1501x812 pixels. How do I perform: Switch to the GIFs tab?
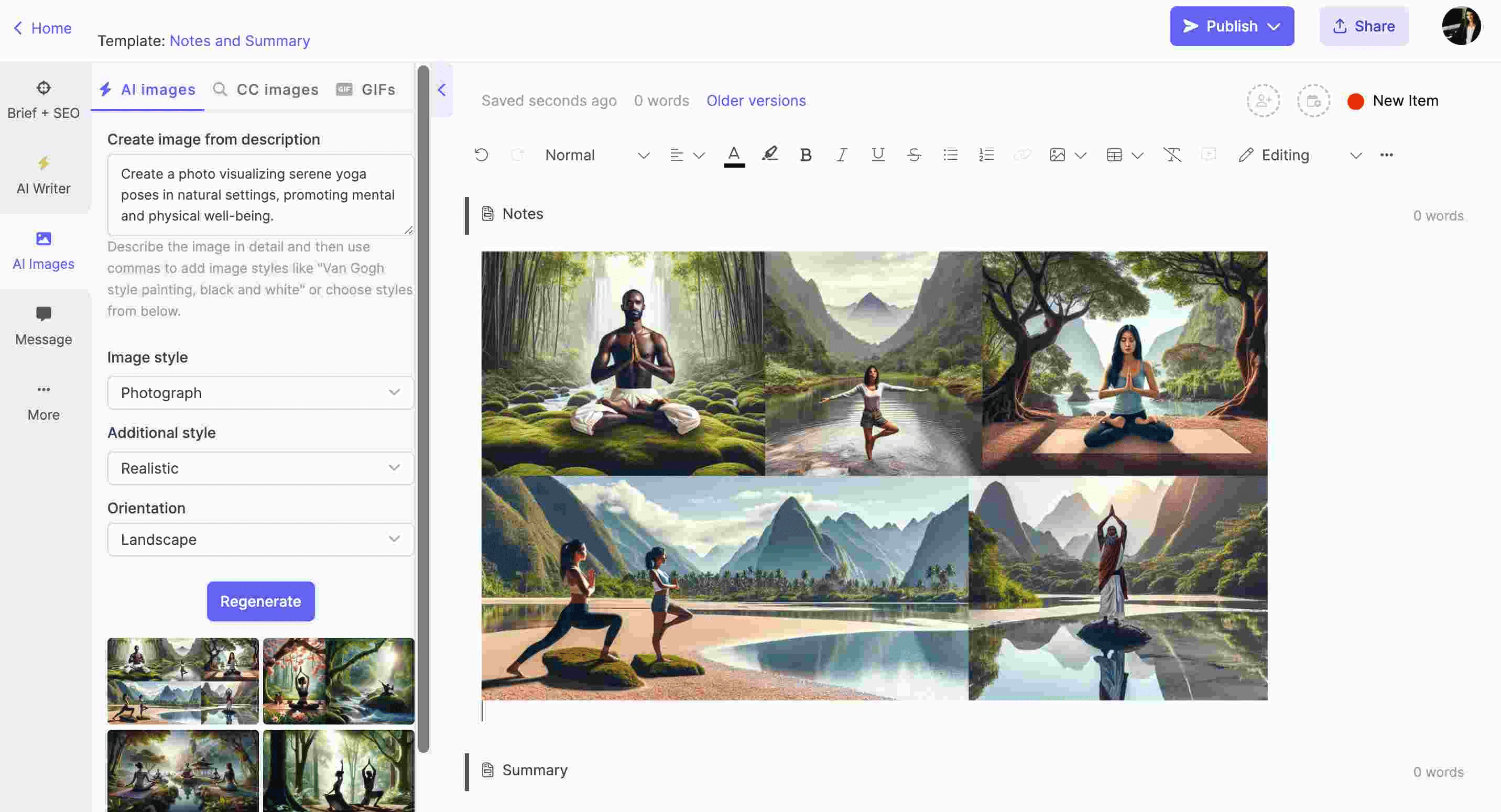[x=366, y=90]
